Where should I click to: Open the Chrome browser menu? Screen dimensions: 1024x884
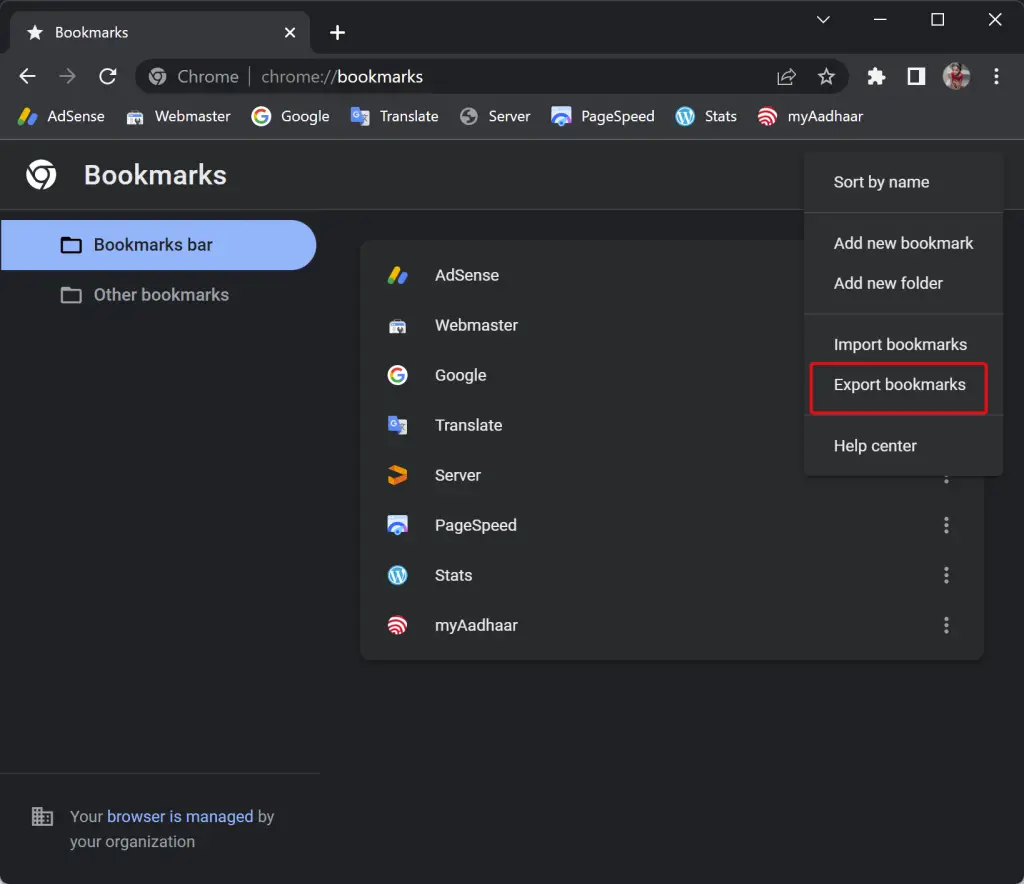997,76
